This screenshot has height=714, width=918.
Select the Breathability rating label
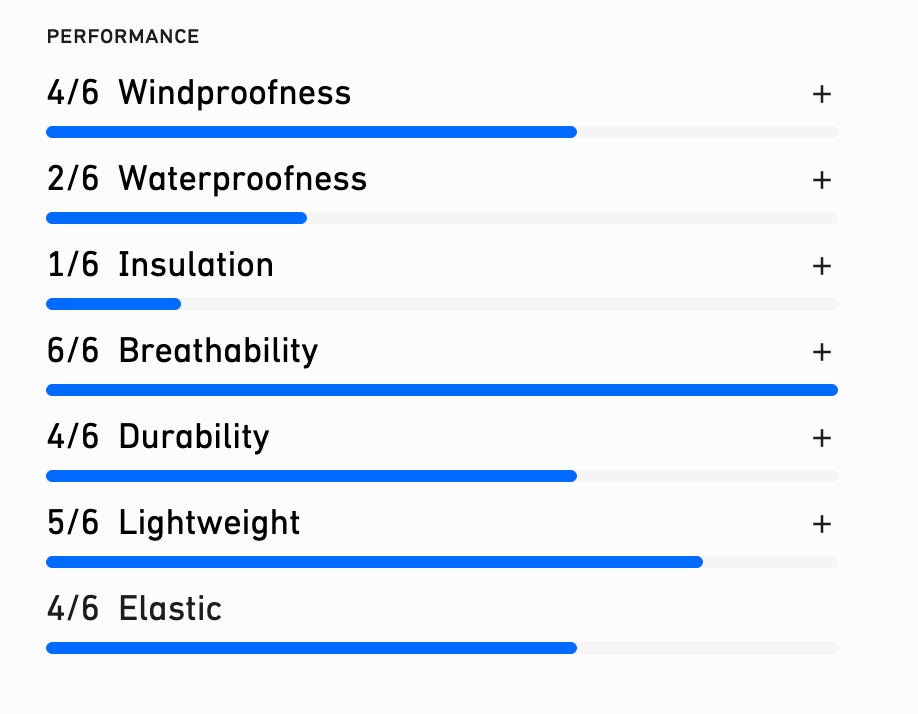182,352
